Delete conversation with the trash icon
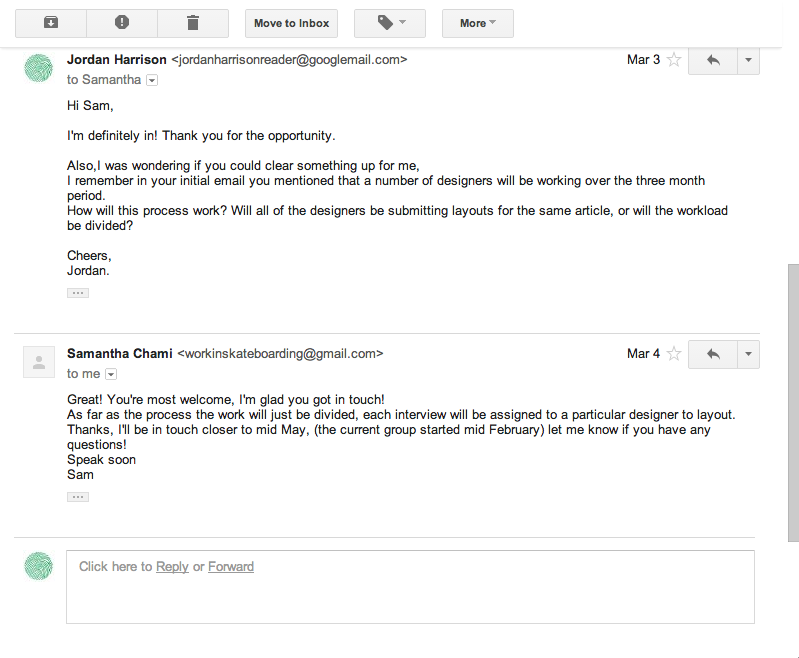Screen dimensions: 799x658 193,23
